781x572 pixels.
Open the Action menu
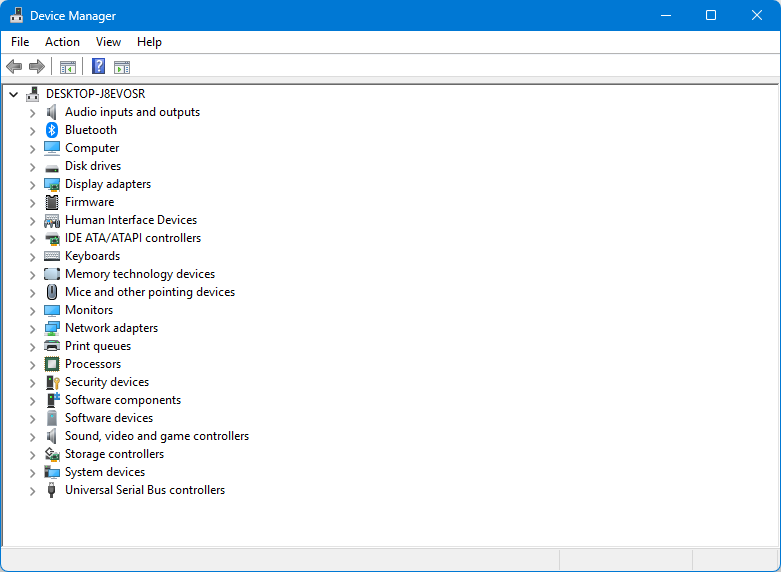click(62, 42)
